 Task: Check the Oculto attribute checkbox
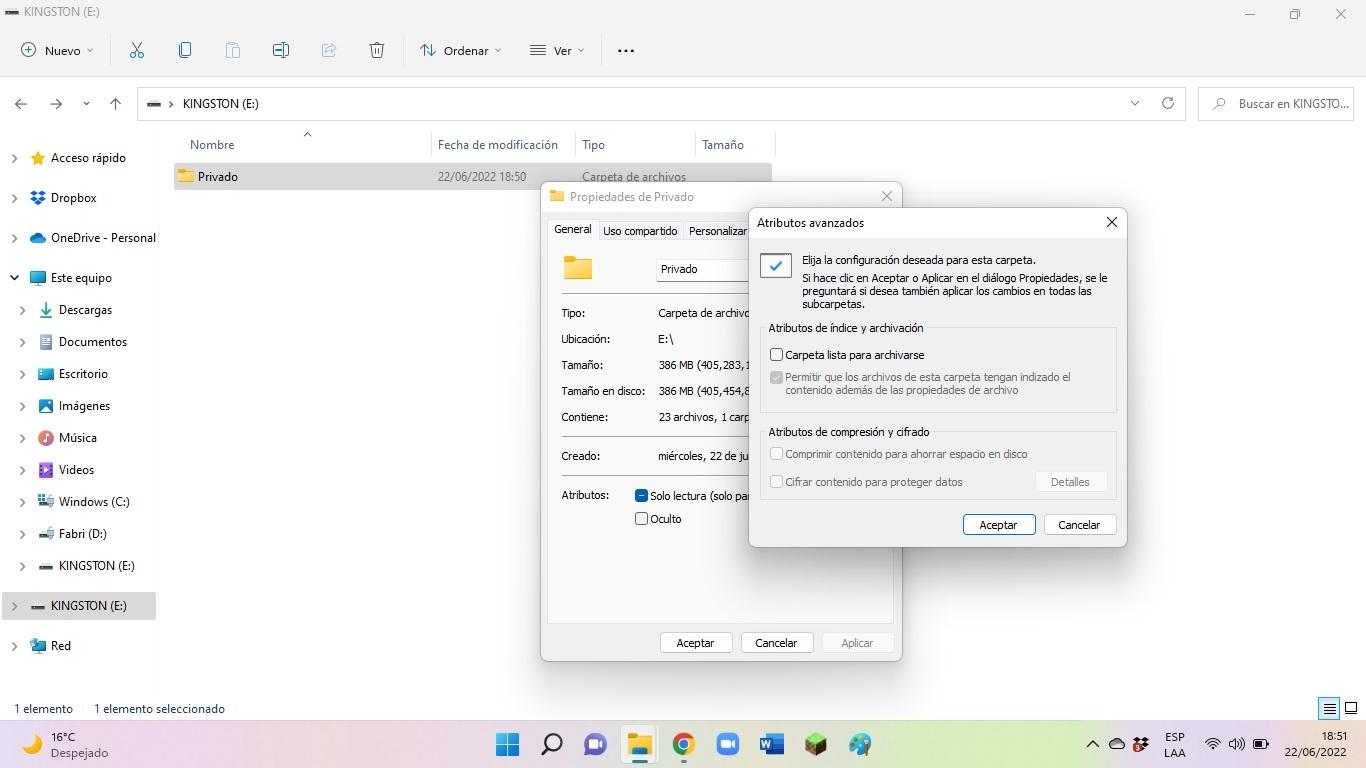pos(642,519)
